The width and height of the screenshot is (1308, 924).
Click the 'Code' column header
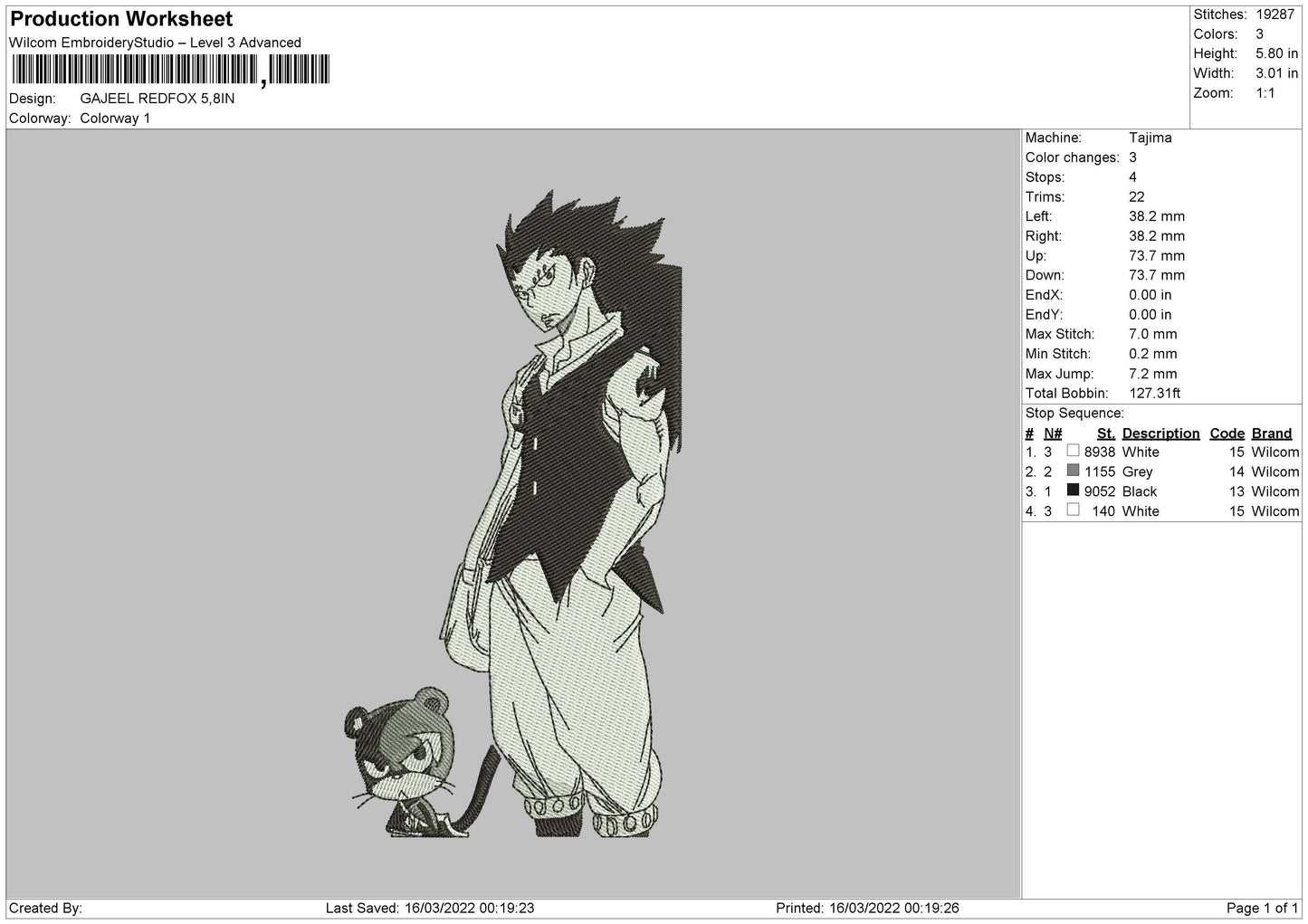(x=1227, y=433)
